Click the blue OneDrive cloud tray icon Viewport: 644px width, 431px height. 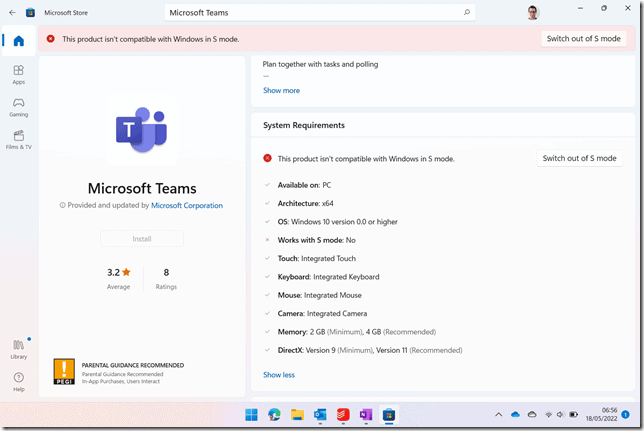pyautogui.click(x=515, y=415)
